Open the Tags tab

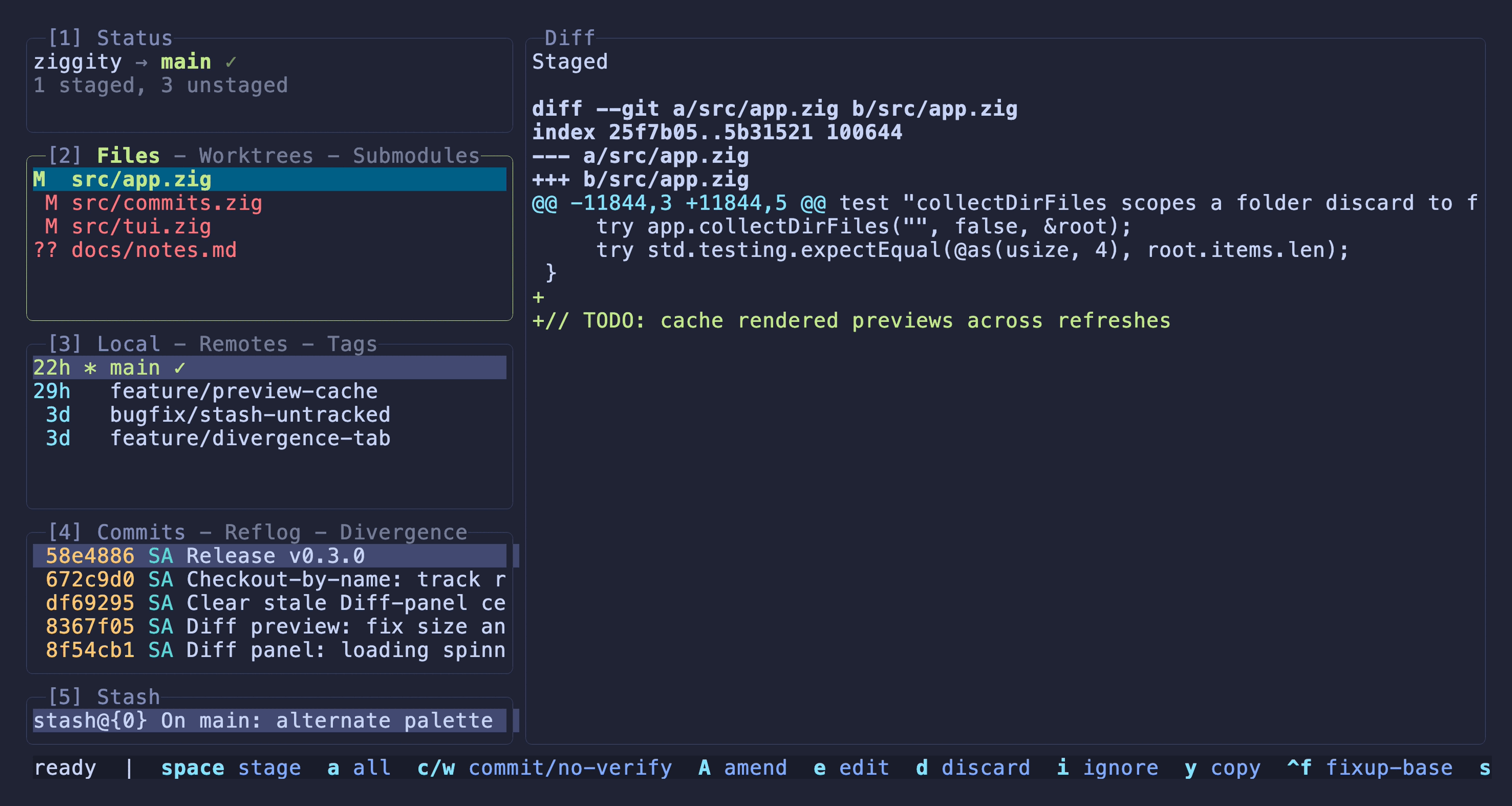point(352,344)
